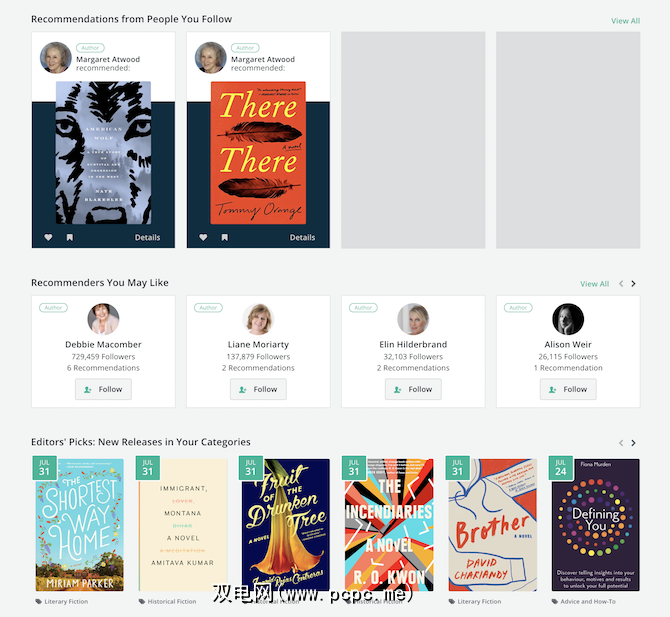
Task: Show next recommenders with right arrow
Action: pyautogui.click(x=634, y=284)
